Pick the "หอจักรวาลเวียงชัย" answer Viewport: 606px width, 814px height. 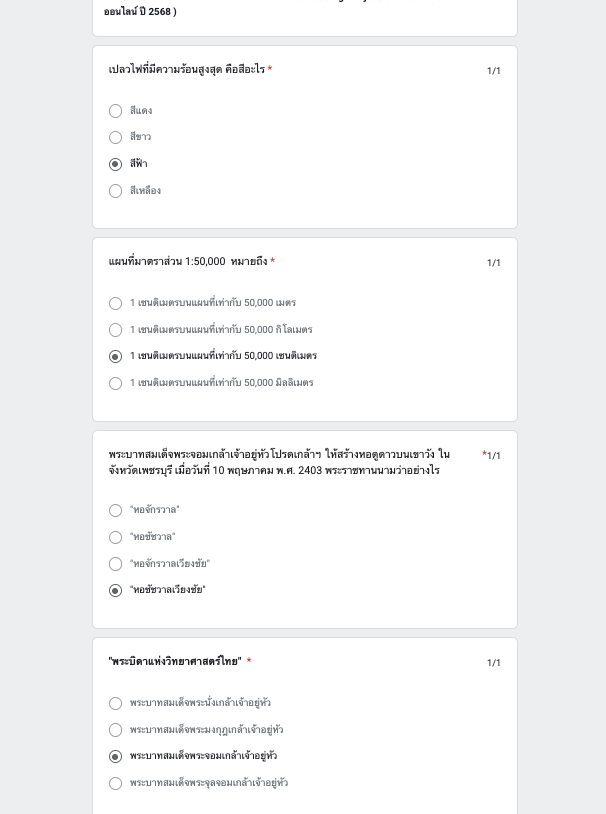[116, 564]
